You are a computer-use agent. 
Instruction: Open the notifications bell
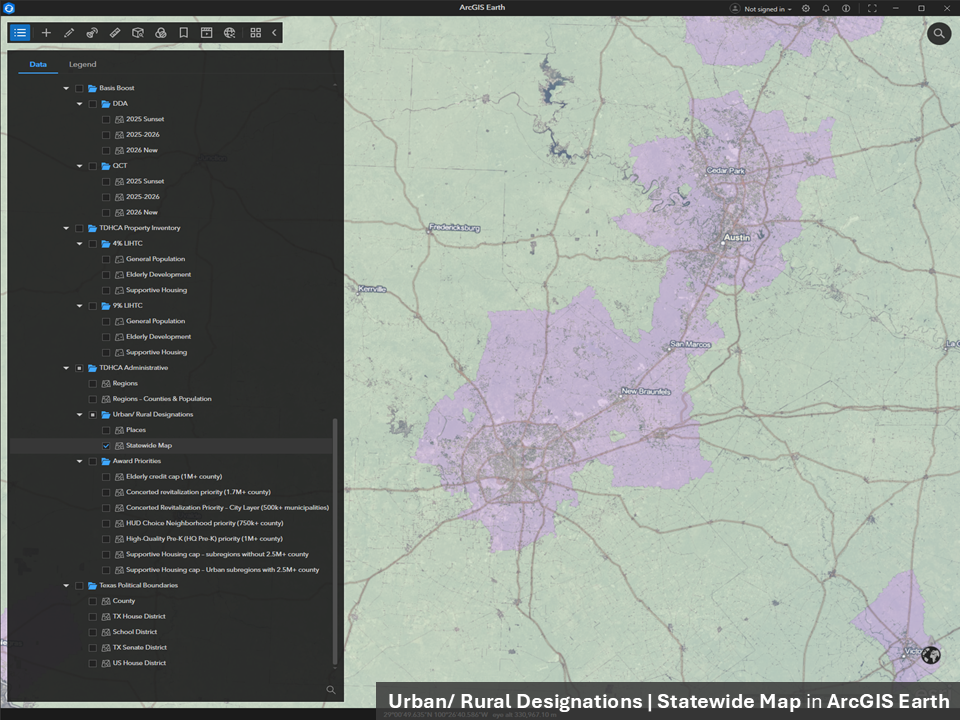pyautogui.click(x=826, y=9)
